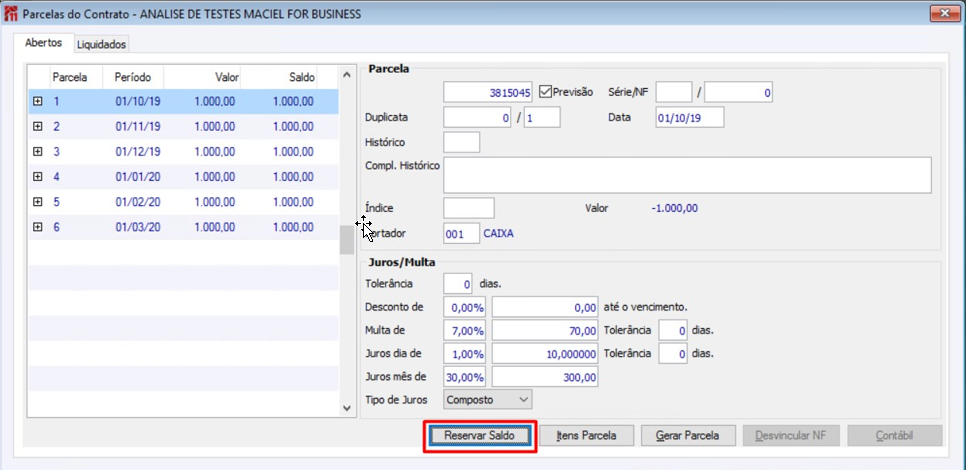Viewport: 967px width, 470px height.
Task: Click the Data field 01/10/19
Action: click(690, 117)
